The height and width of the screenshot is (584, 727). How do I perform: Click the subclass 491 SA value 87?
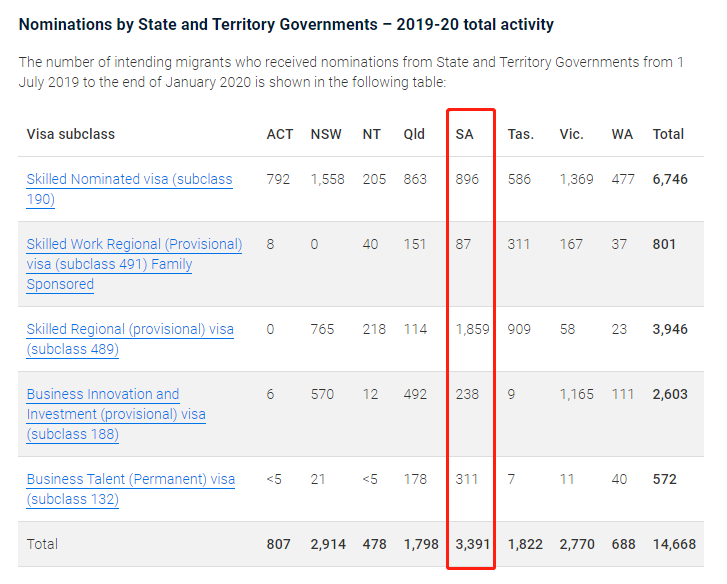[x=463, y=244]
